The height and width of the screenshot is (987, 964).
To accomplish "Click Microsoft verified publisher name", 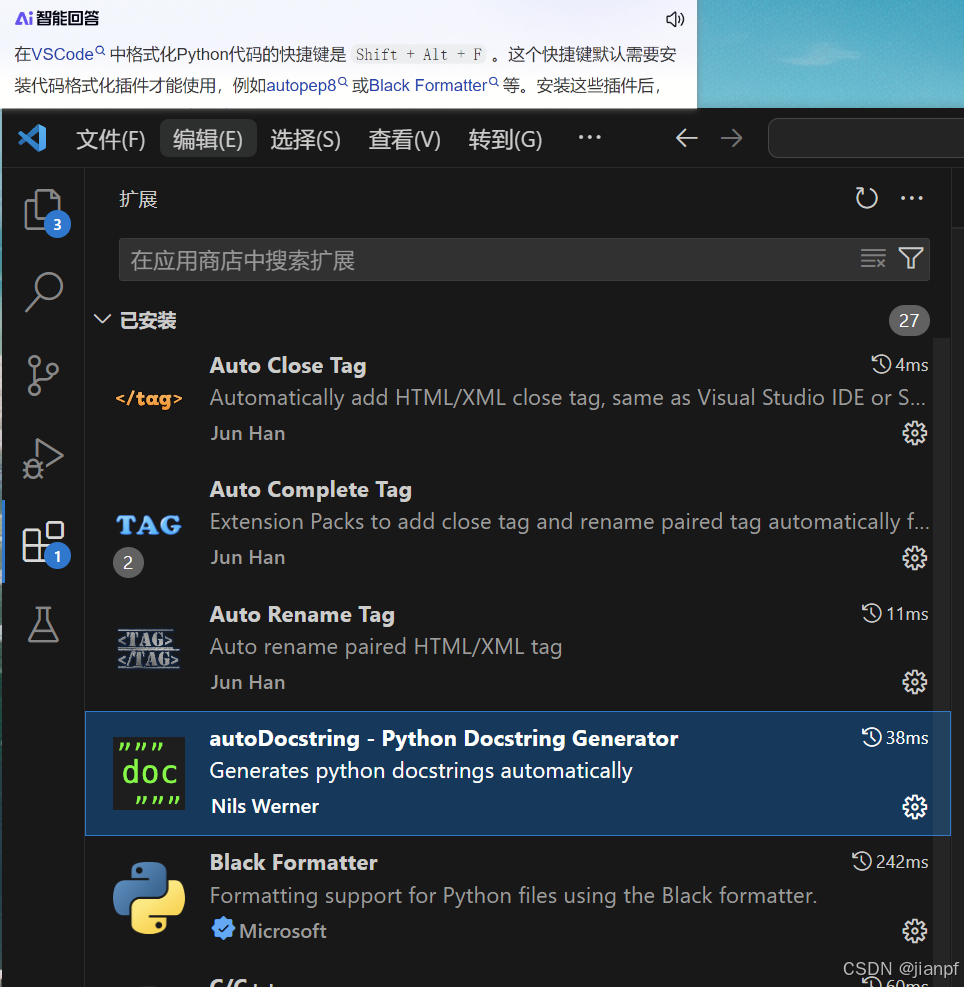I will click(x=283, y=930).
